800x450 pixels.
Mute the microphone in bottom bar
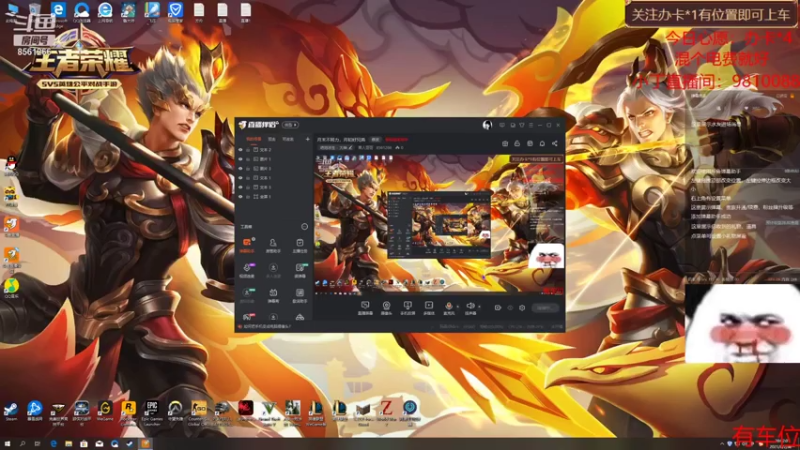[x=448, y=307]
